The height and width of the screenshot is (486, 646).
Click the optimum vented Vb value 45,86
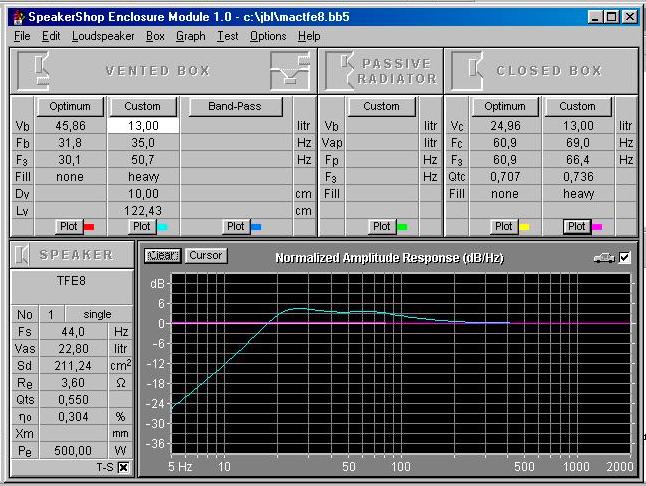[70, 126]
